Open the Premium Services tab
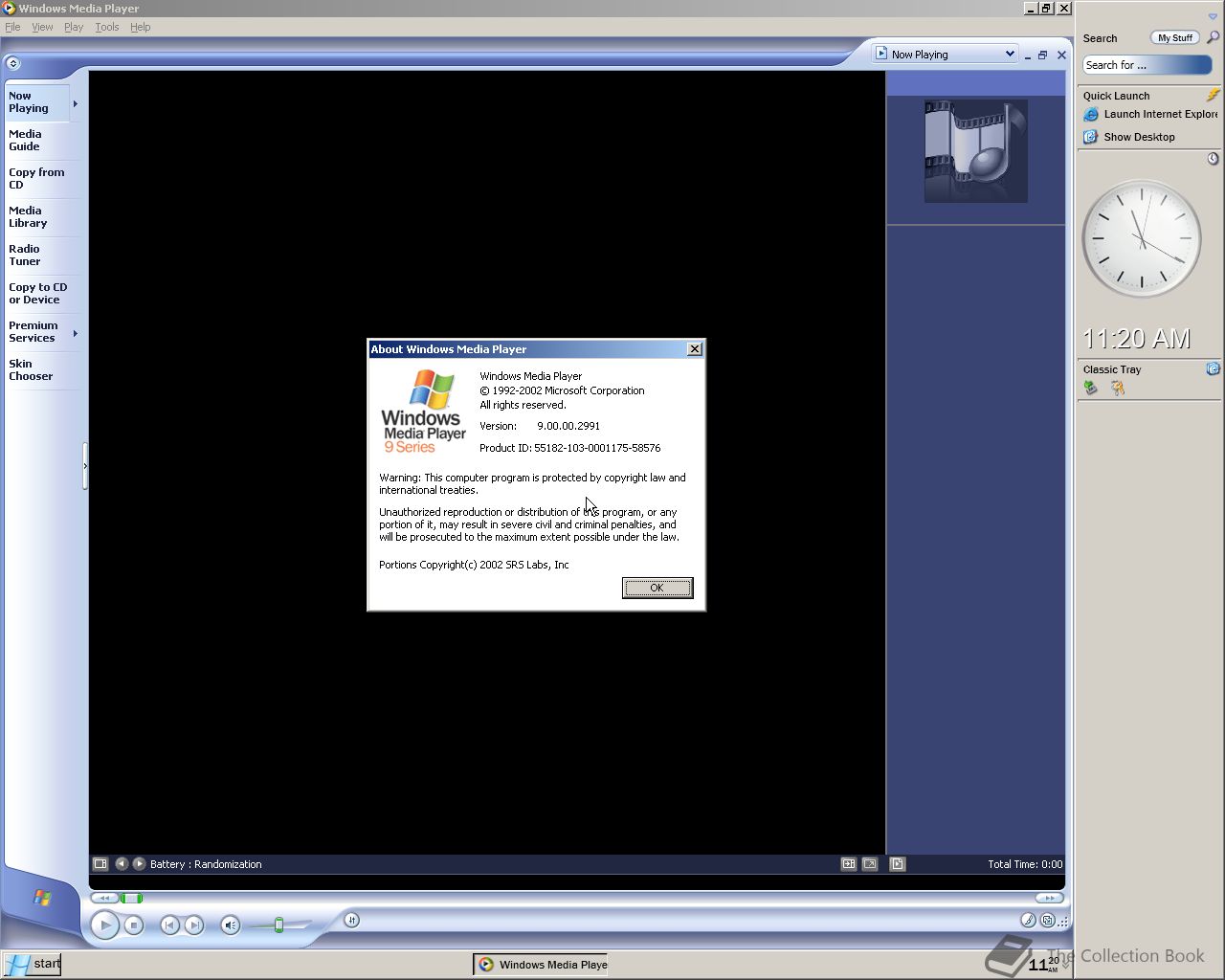This screenshot has height=980, width=1225. [37, 332]
